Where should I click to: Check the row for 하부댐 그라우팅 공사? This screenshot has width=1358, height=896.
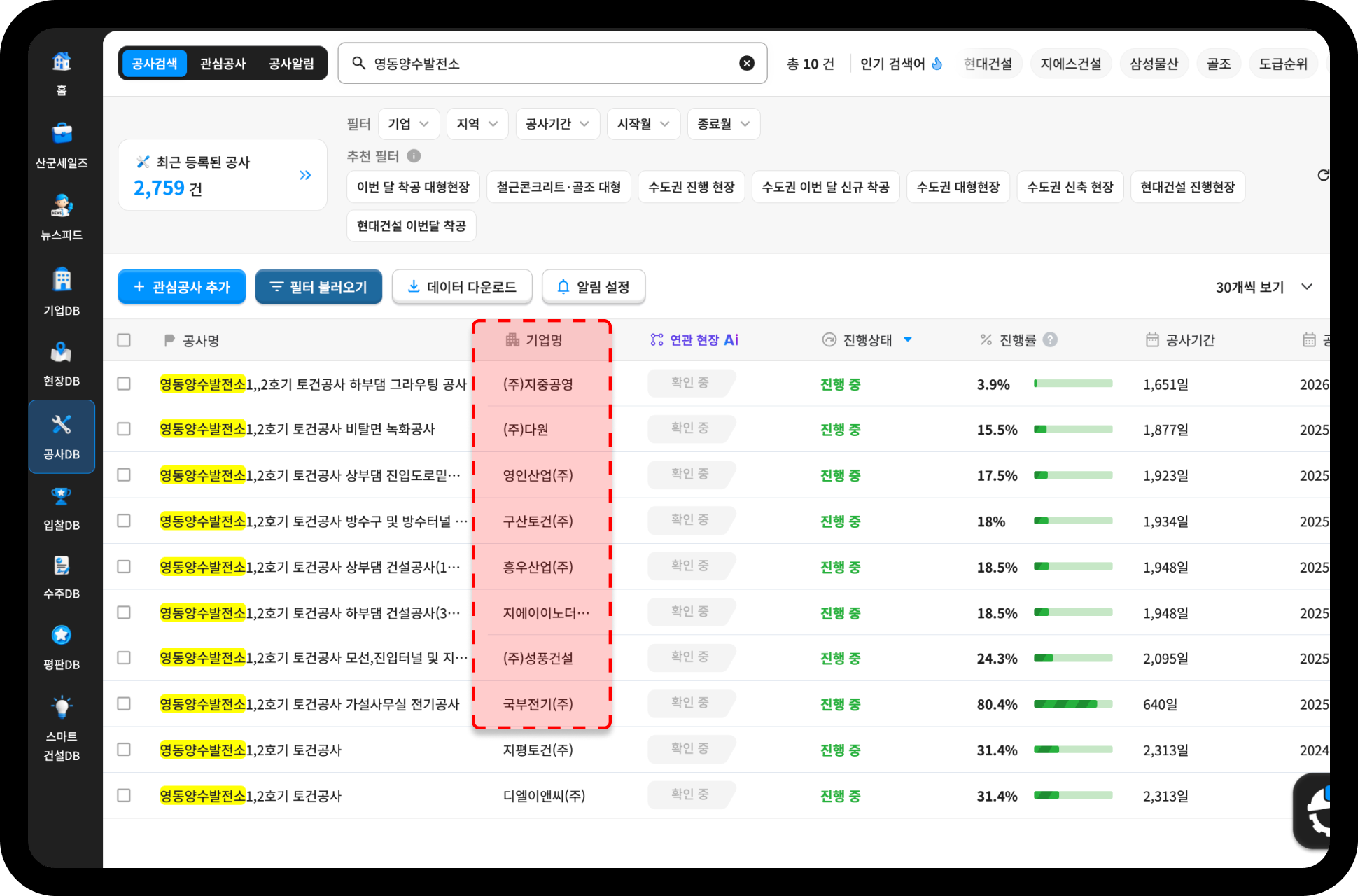(x=124, y=384)
